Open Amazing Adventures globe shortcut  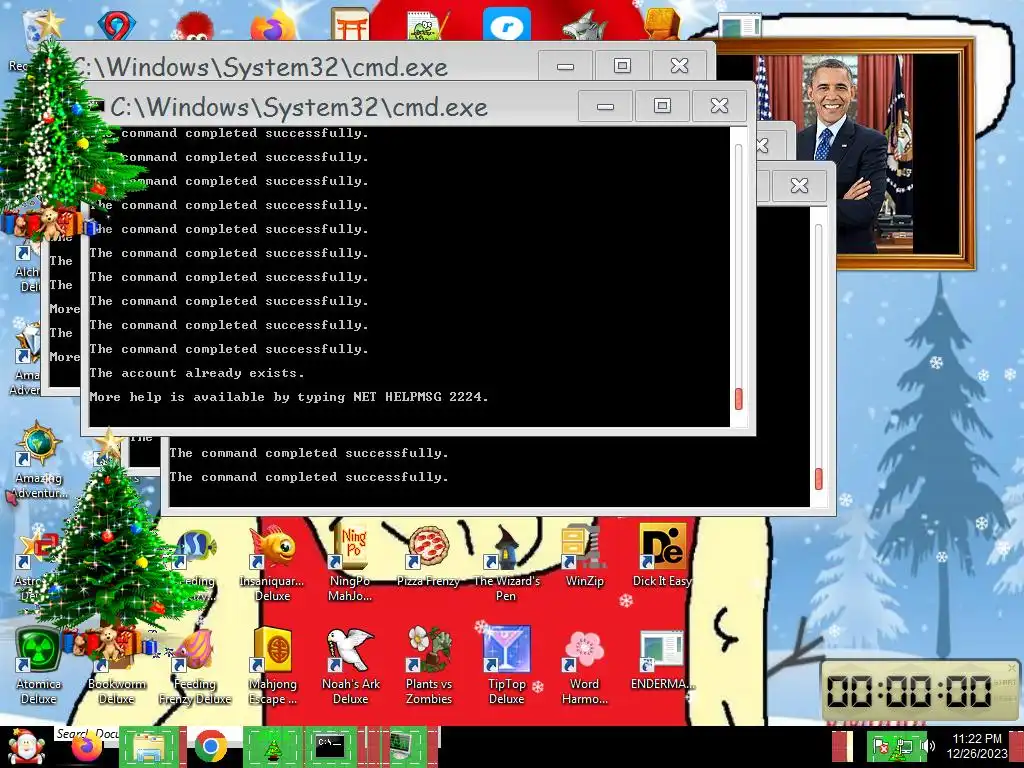pos(39,460)
